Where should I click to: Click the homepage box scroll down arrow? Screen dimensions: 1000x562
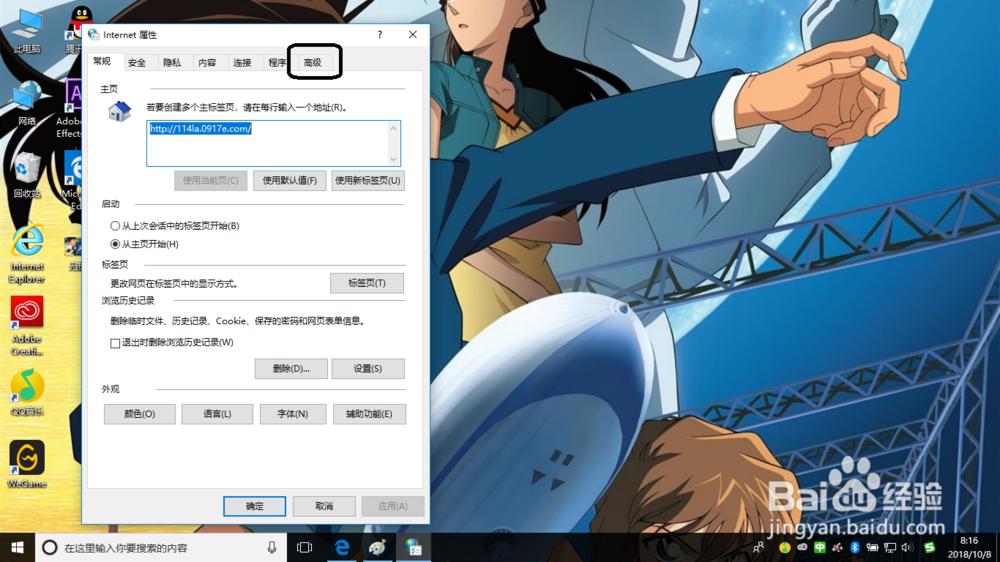[393, 159]
